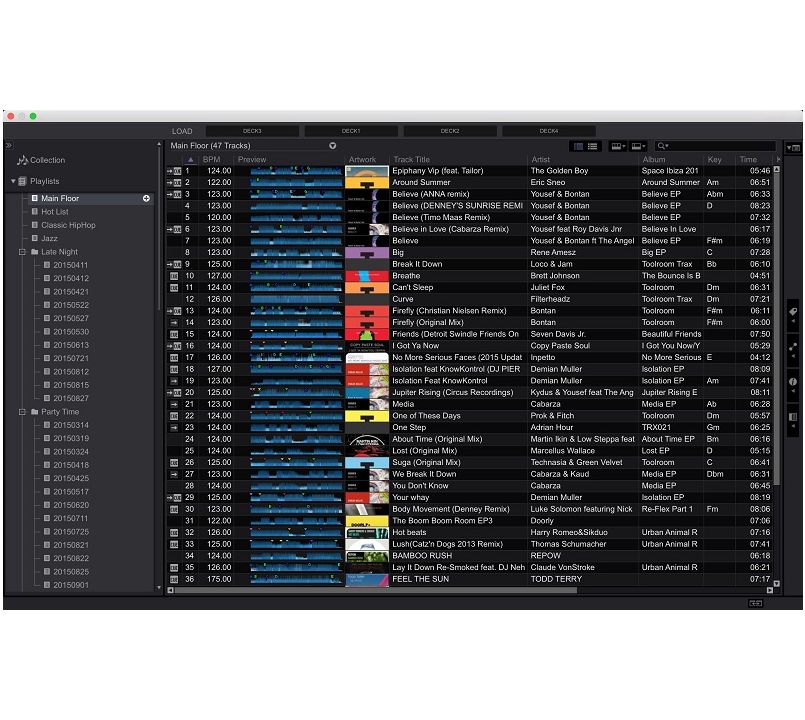Collapse the Playlists tree

coord(13,181)
